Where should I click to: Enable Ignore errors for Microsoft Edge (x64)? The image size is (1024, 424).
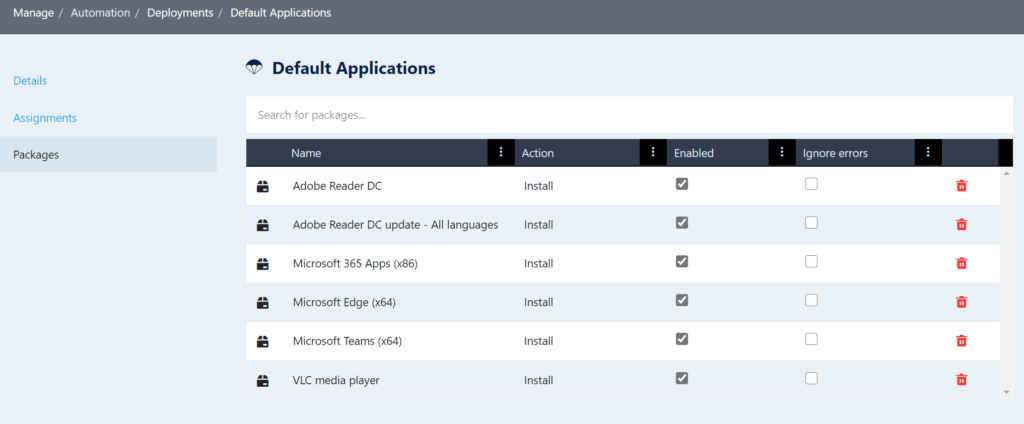click(x=811, y=300)
